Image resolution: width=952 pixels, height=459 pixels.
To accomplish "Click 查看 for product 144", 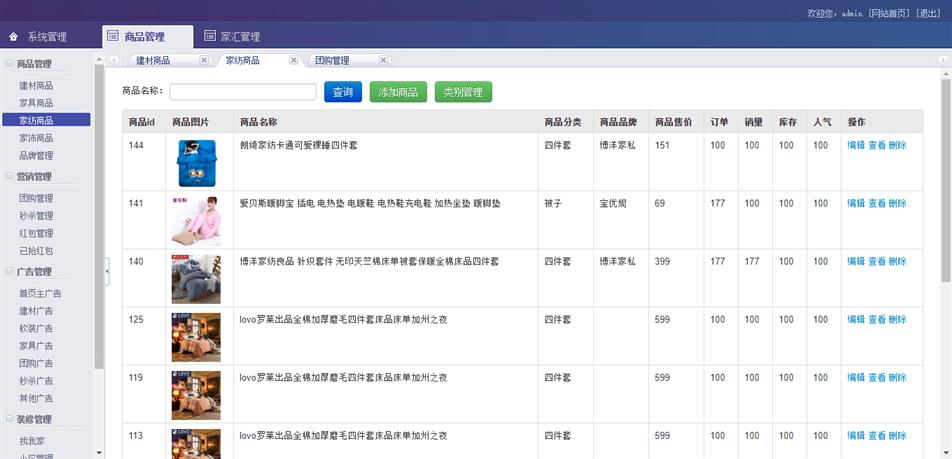I will (877, 145).
